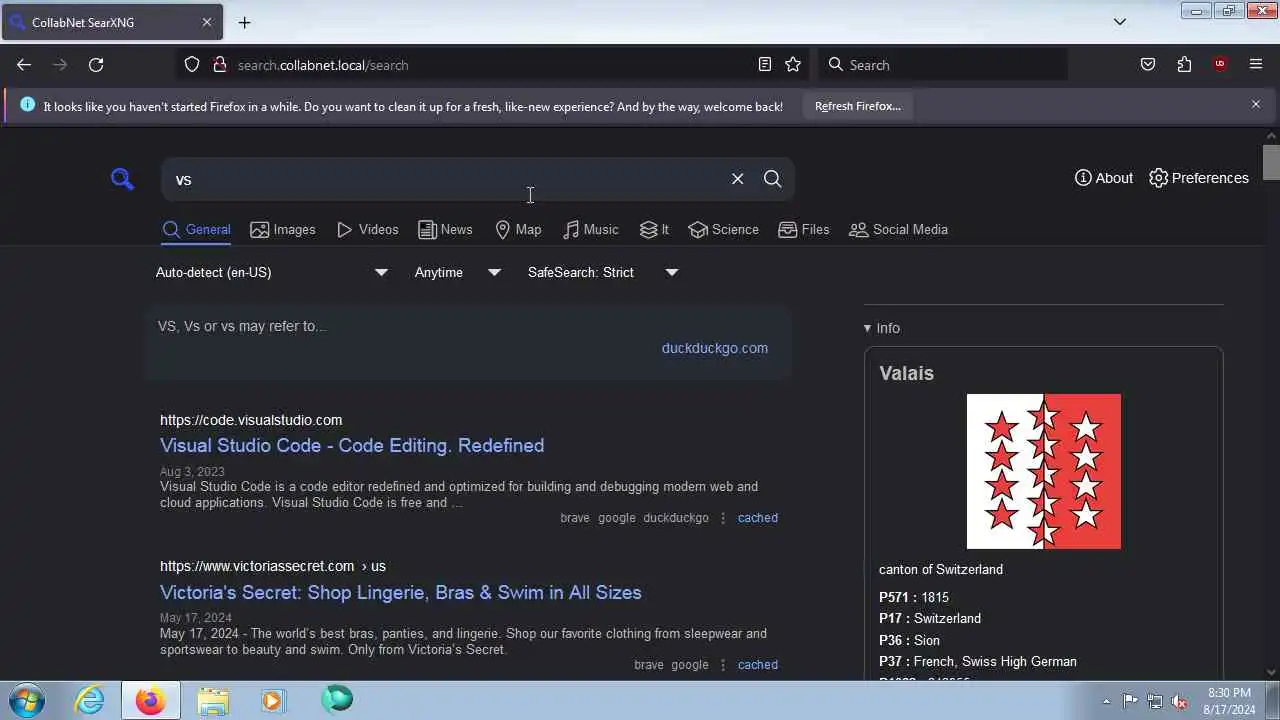This screenshot has height=720, width=1280.
Task: Dismiss the Firefox refresh notification bar
Action: [1256, 104]
